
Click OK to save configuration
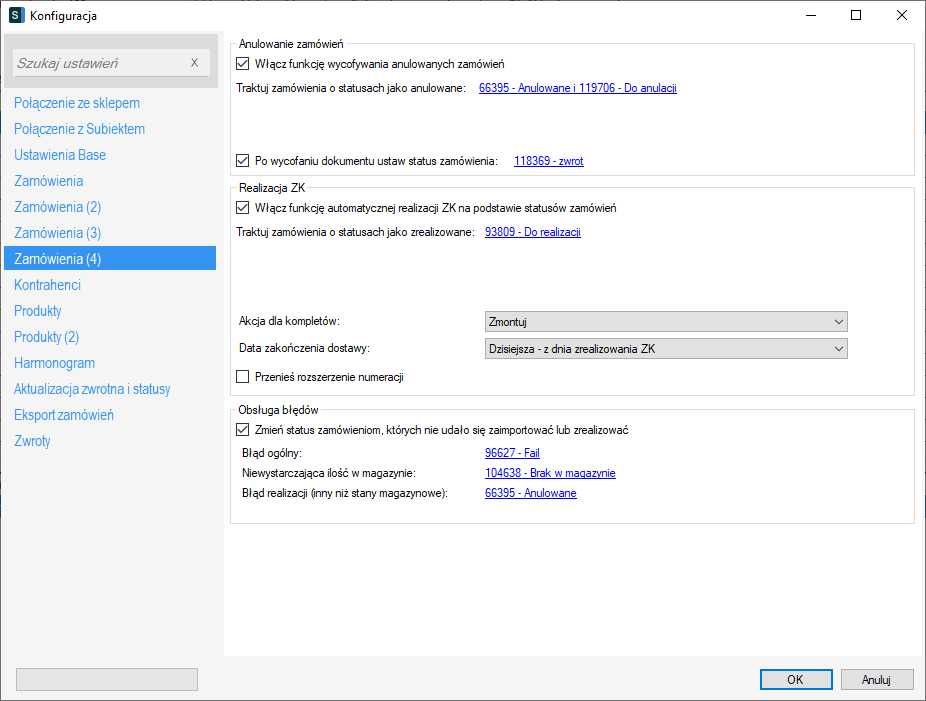pos(795,679)
